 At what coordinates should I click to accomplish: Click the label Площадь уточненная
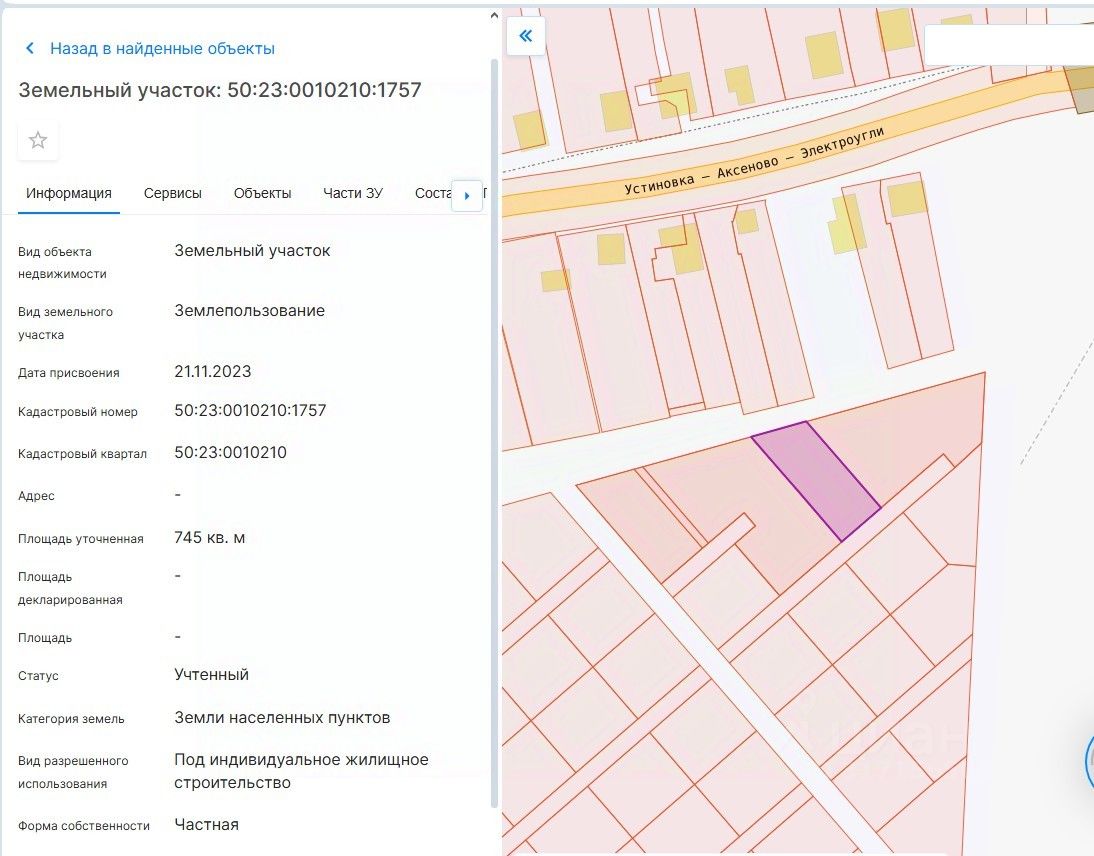[x=81, y=539]
